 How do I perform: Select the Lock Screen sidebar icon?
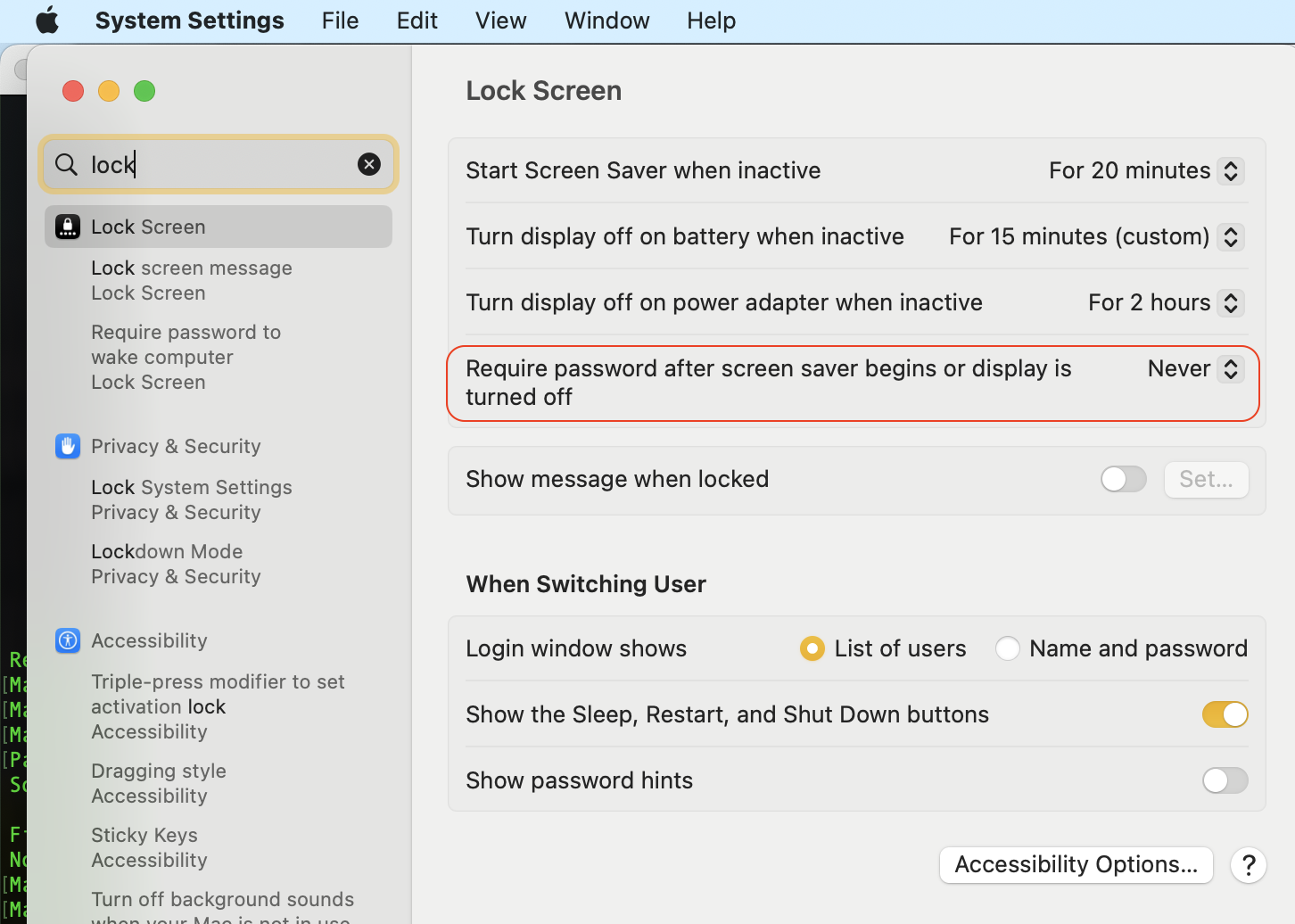pyautogui.click(x=68, y=227)
